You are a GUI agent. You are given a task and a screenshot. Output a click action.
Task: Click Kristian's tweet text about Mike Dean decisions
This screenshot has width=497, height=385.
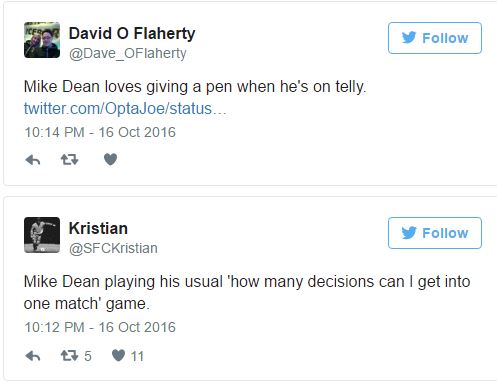point(247,292)
